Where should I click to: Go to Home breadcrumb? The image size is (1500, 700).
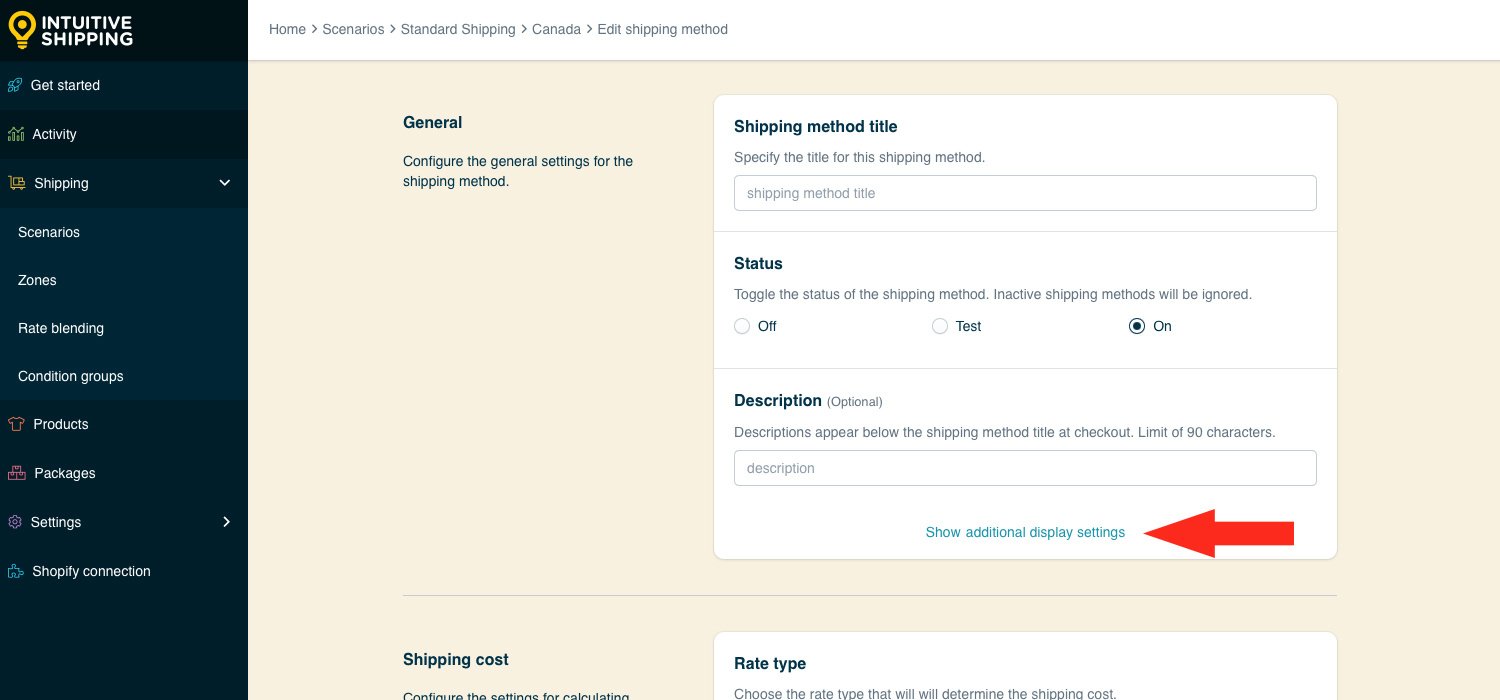[287, 29]
